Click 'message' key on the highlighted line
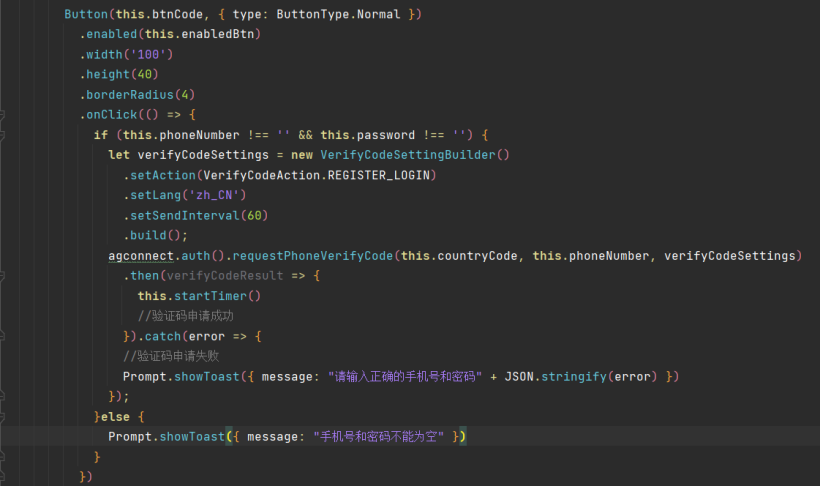 272,437
